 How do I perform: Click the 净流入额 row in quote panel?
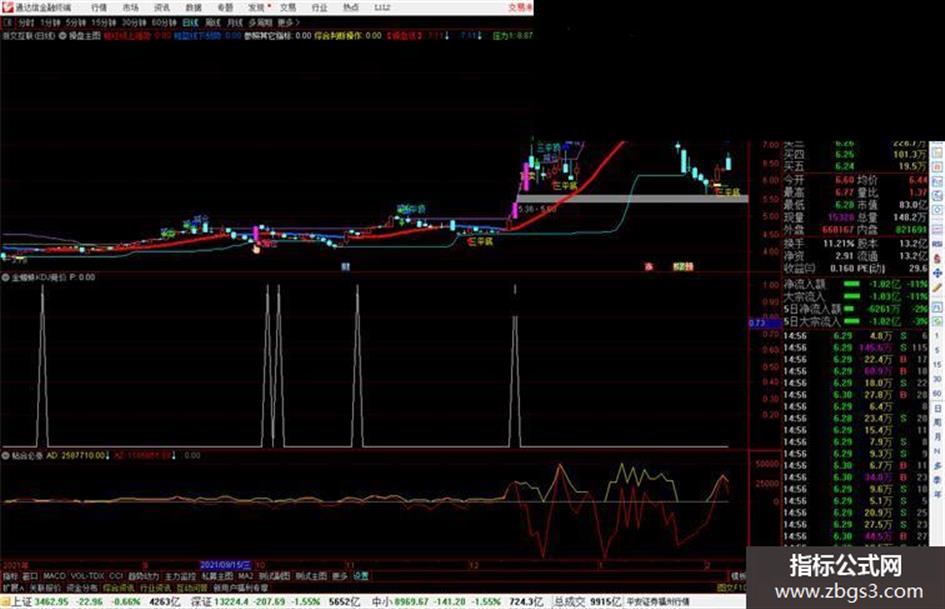(856, 285)
